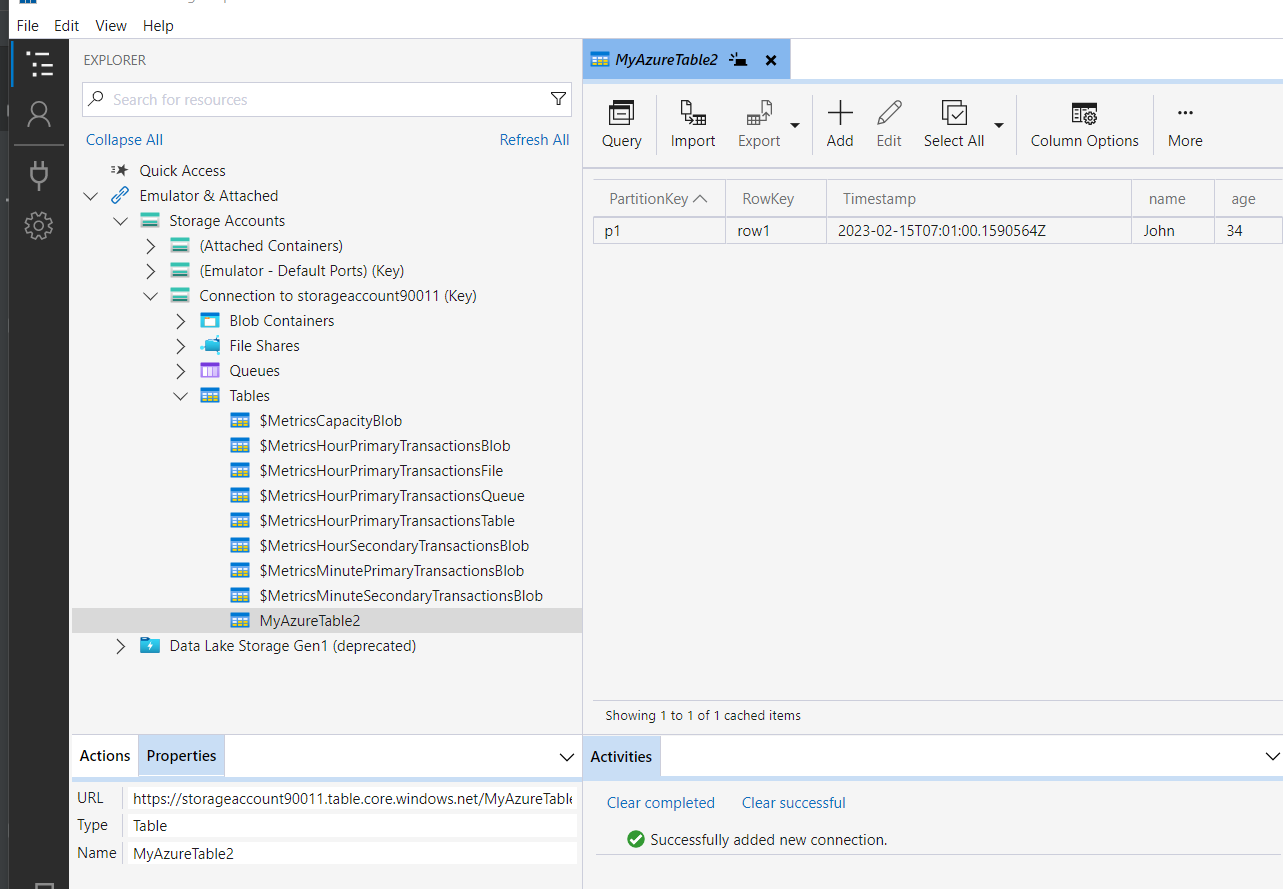Expand Blob Containers chevron
This screenshot has height=889, width=1283.
[x=181, y=321]
